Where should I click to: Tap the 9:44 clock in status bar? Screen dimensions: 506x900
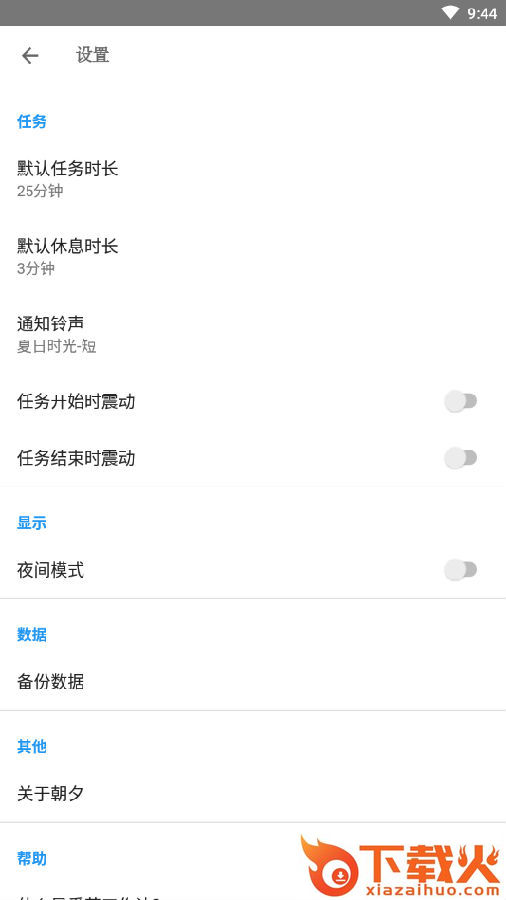[482, 13]
